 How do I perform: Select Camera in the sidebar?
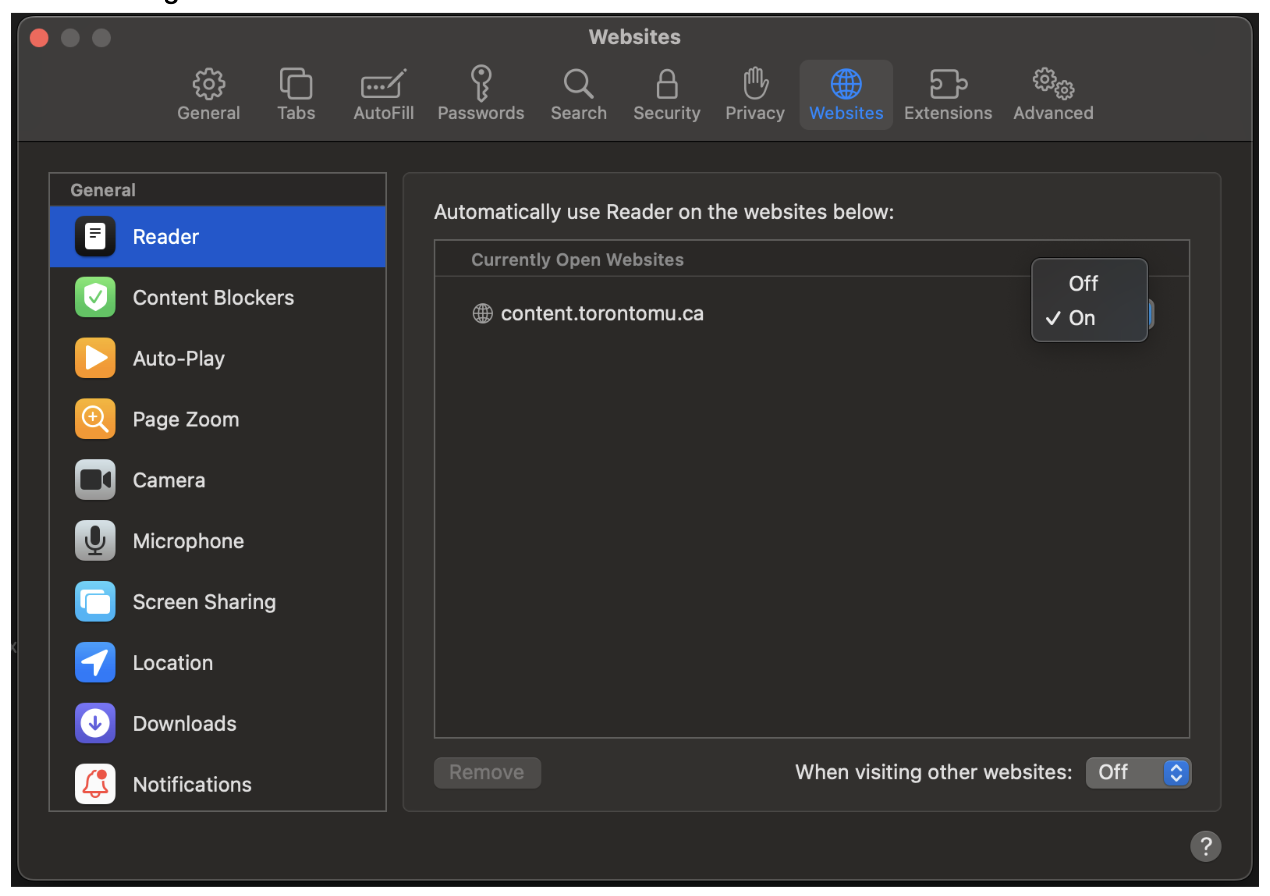coord(169,481)
